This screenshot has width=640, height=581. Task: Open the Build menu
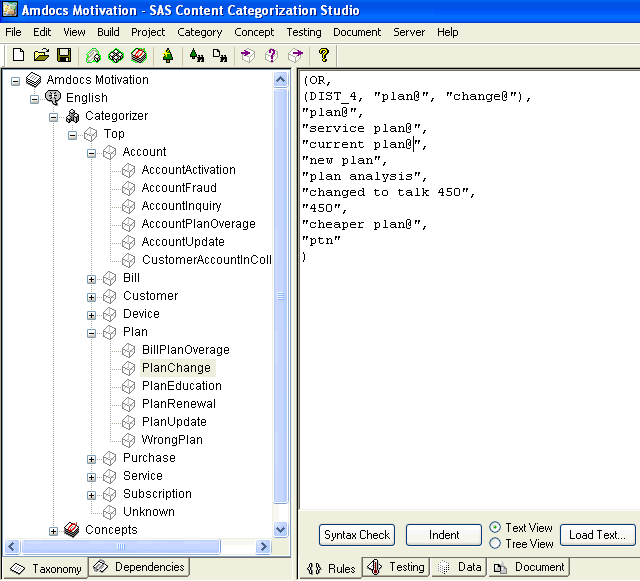[x=108, y=32]
